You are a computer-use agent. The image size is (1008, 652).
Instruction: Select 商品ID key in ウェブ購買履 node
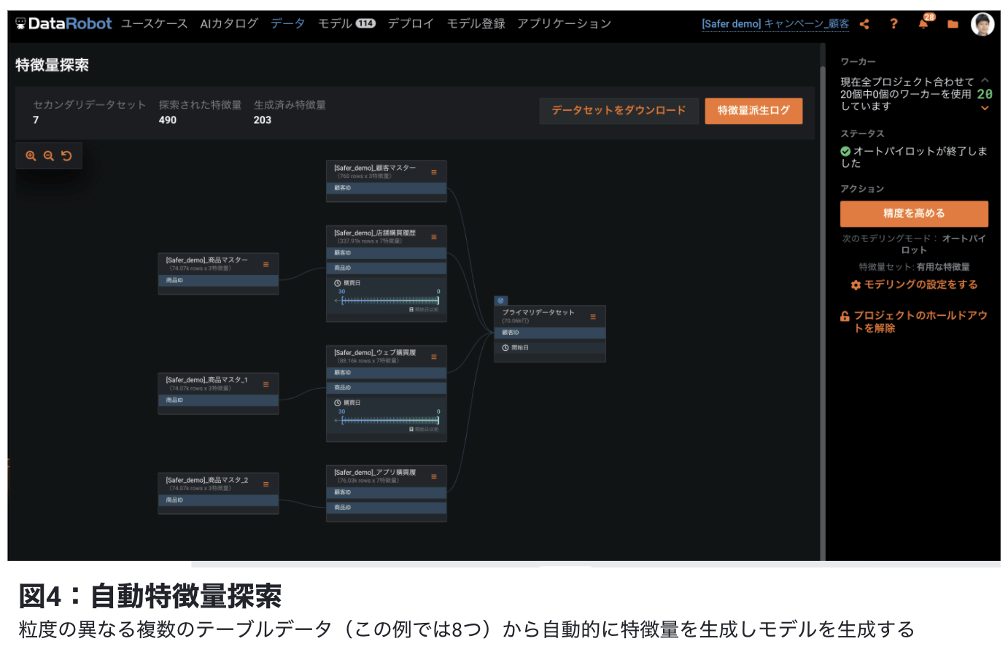386,388
